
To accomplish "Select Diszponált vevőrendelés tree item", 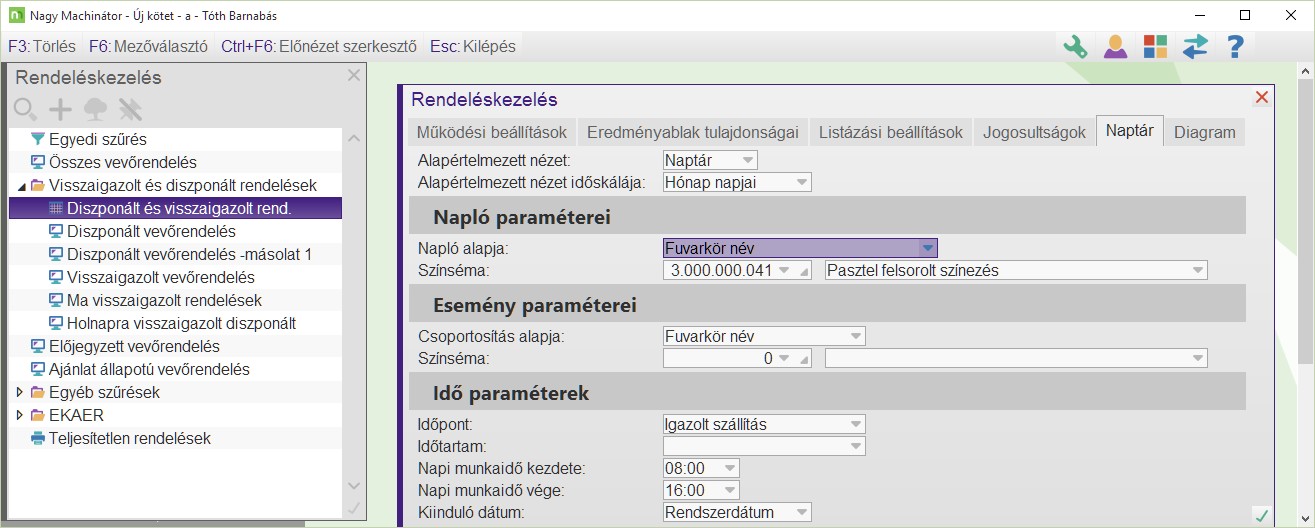I will [x=151, y=231].
